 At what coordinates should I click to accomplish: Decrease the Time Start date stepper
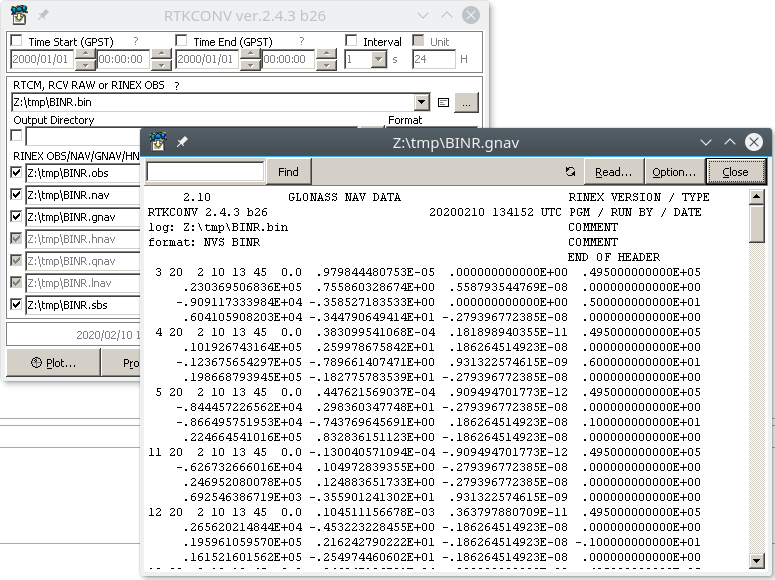click(x=86, y=64)
